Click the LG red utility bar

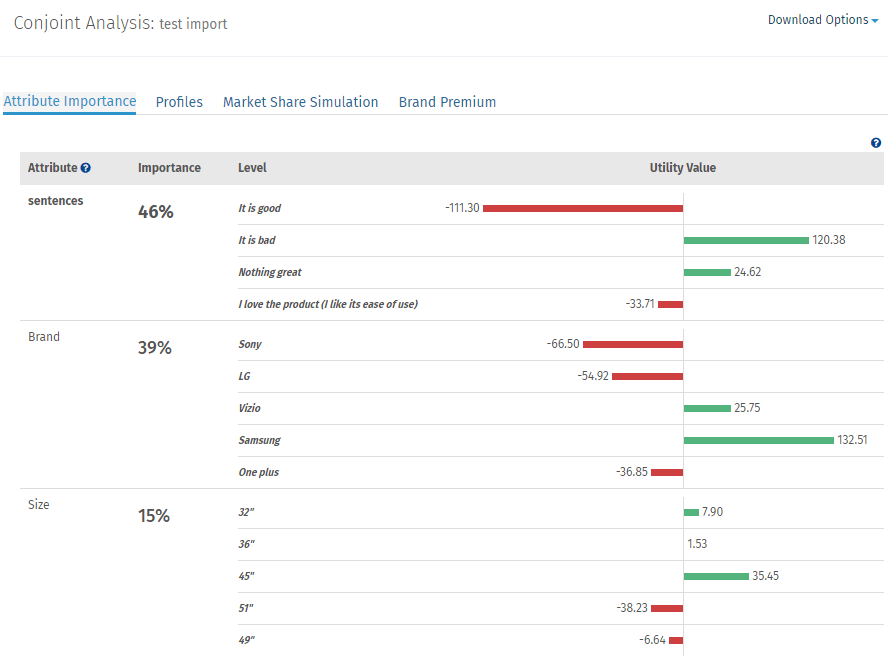pos(647,376)
